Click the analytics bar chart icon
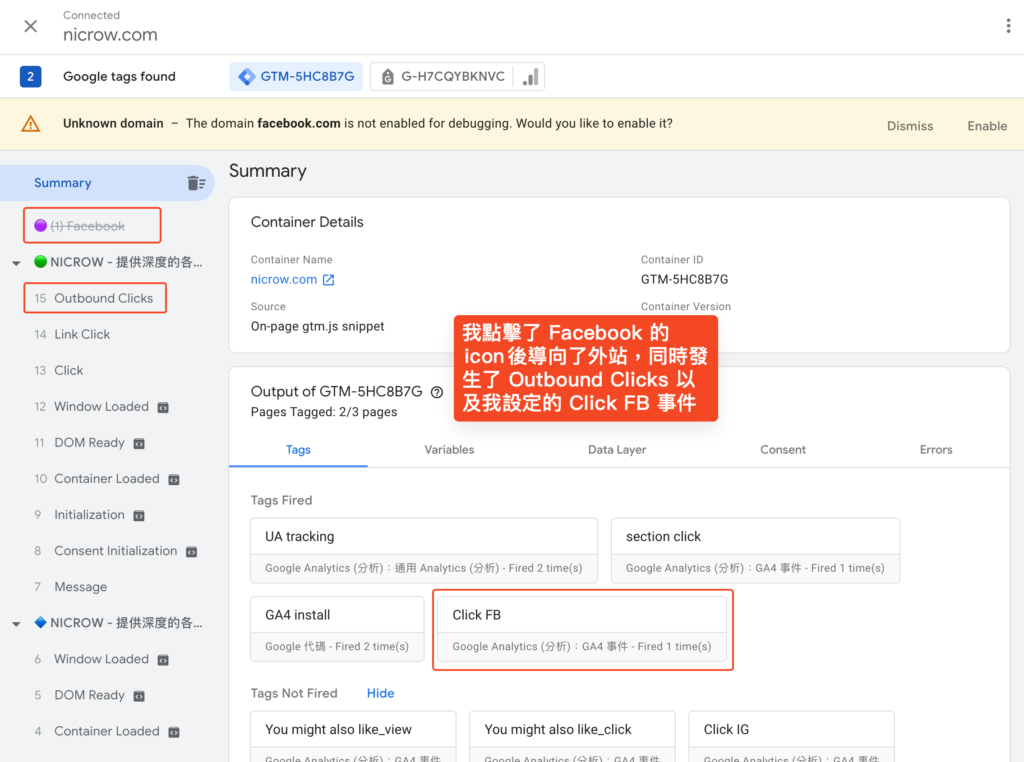1024x762 pixels. coord(530,76)
